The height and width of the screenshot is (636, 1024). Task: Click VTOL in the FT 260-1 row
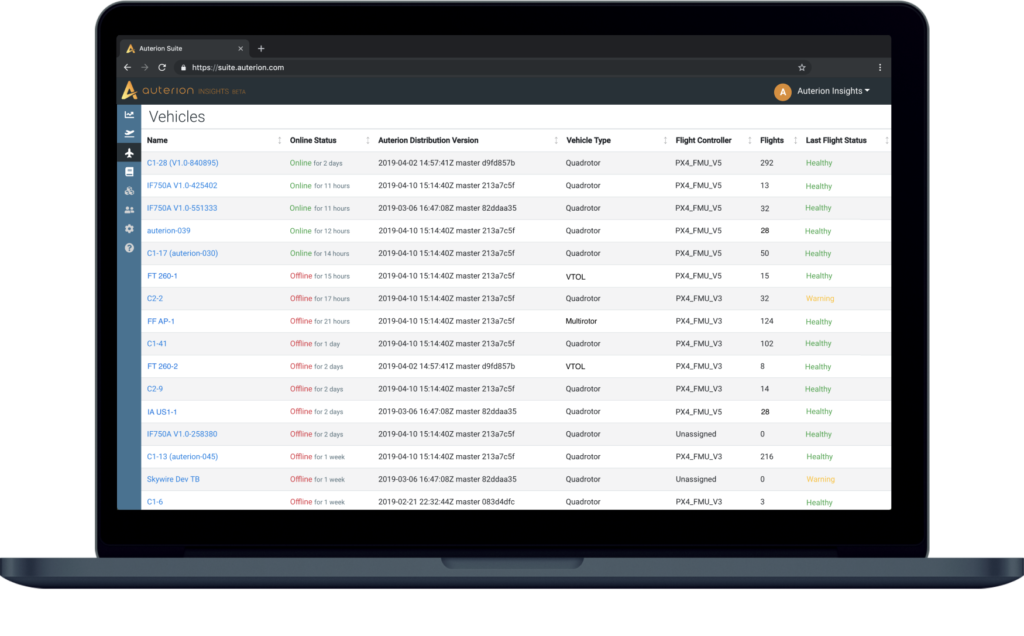575,277
